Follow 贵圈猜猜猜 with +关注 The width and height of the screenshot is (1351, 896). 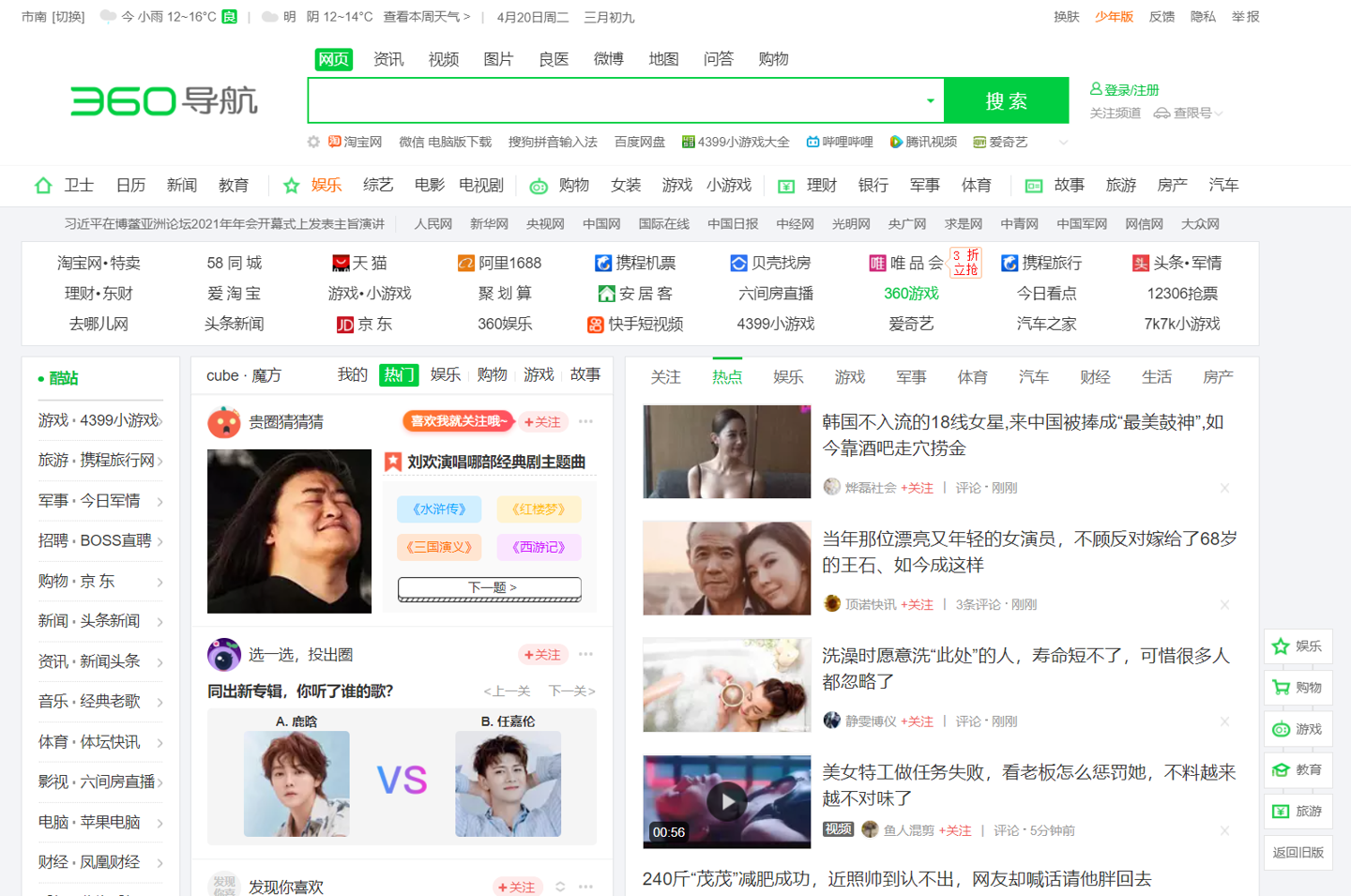(x=543, y=422)
